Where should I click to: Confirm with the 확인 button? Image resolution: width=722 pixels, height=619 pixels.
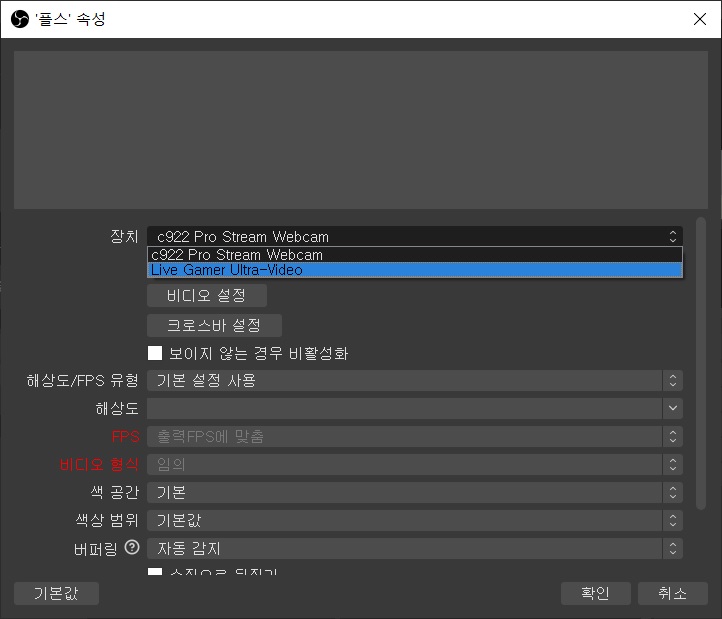(x=595, y=593)
